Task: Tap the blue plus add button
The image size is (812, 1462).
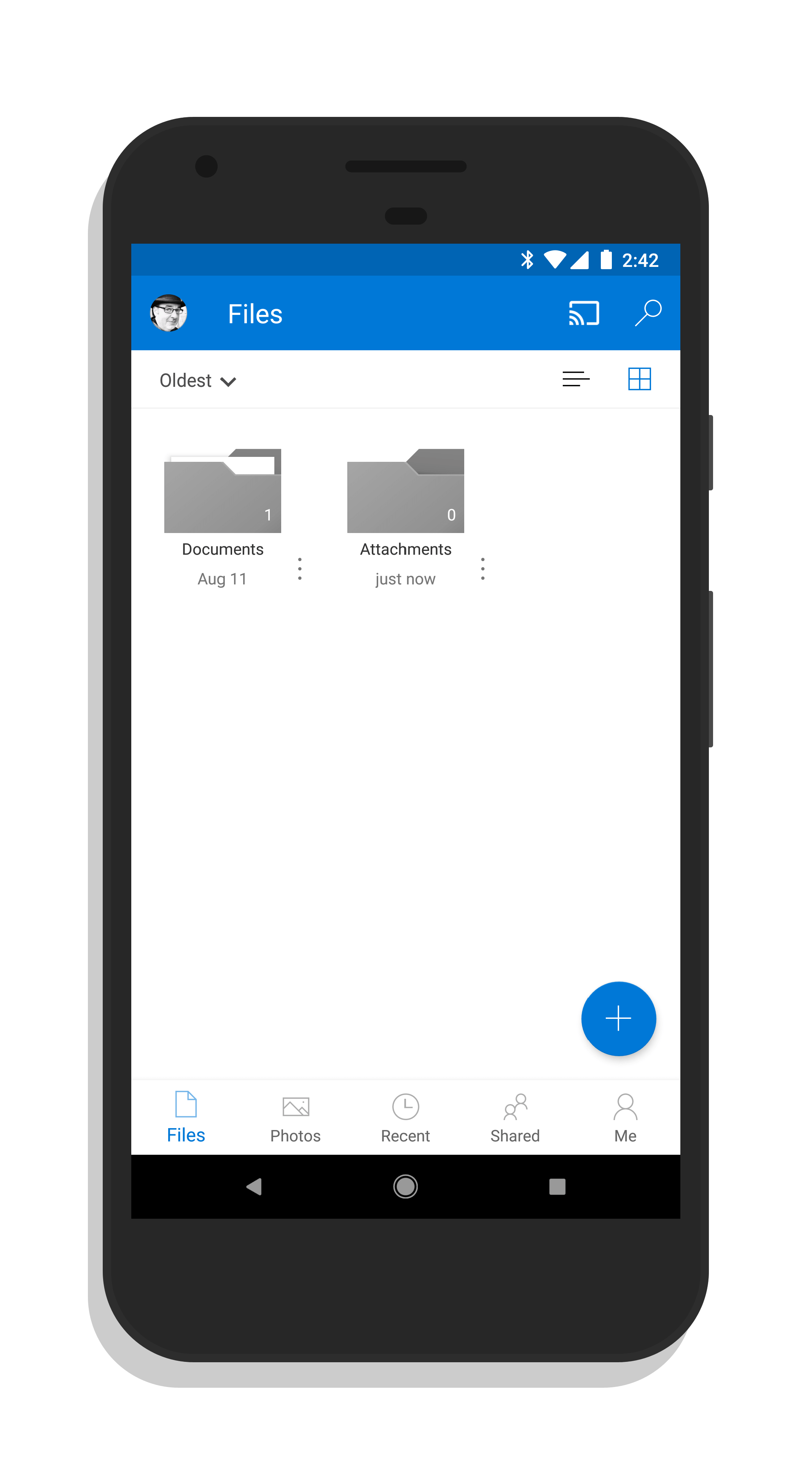Action: pyautogui.click(x=618, y=1018)
